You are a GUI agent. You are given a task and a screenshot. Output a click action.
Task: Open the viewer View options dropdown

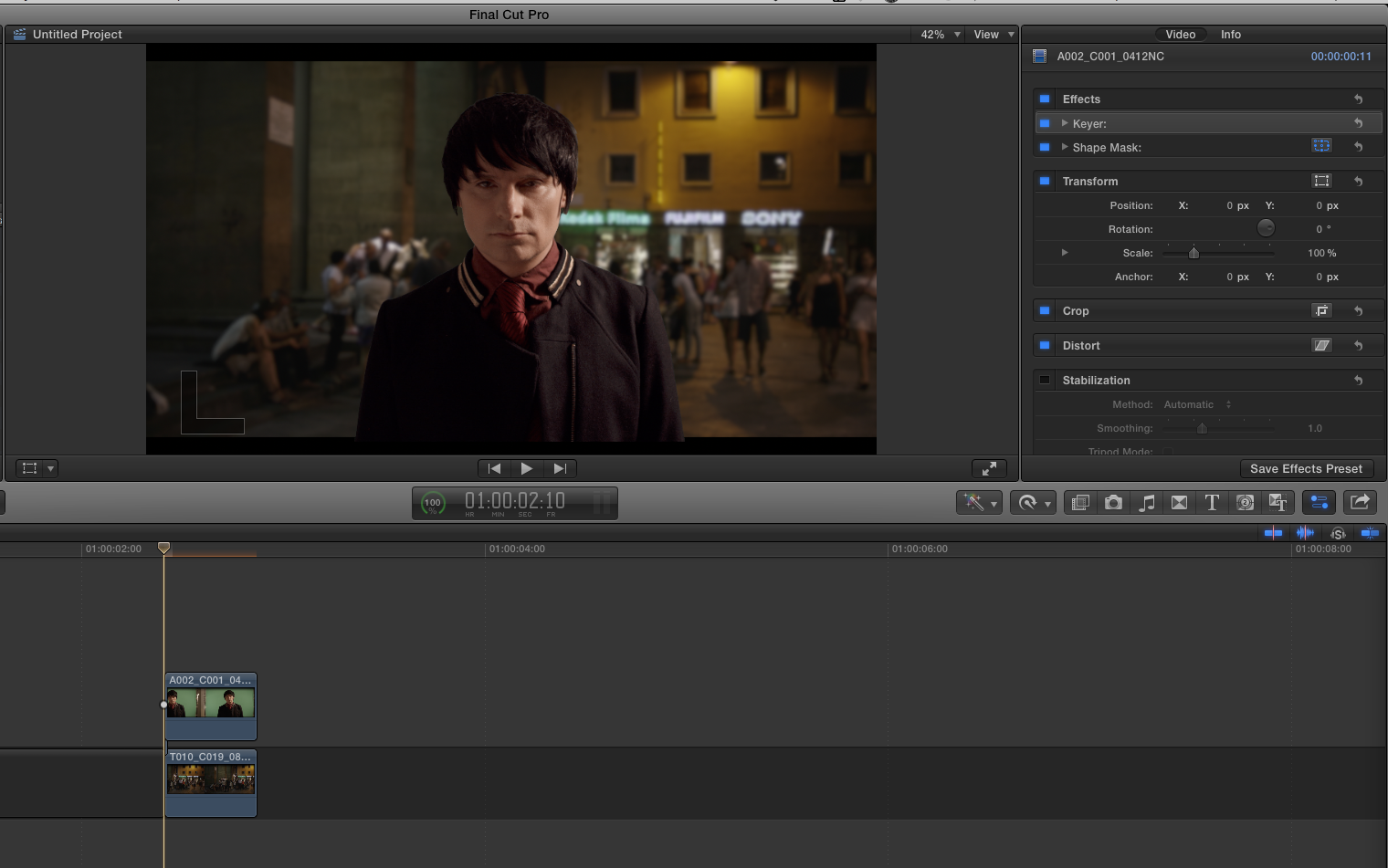coord(994,35)
